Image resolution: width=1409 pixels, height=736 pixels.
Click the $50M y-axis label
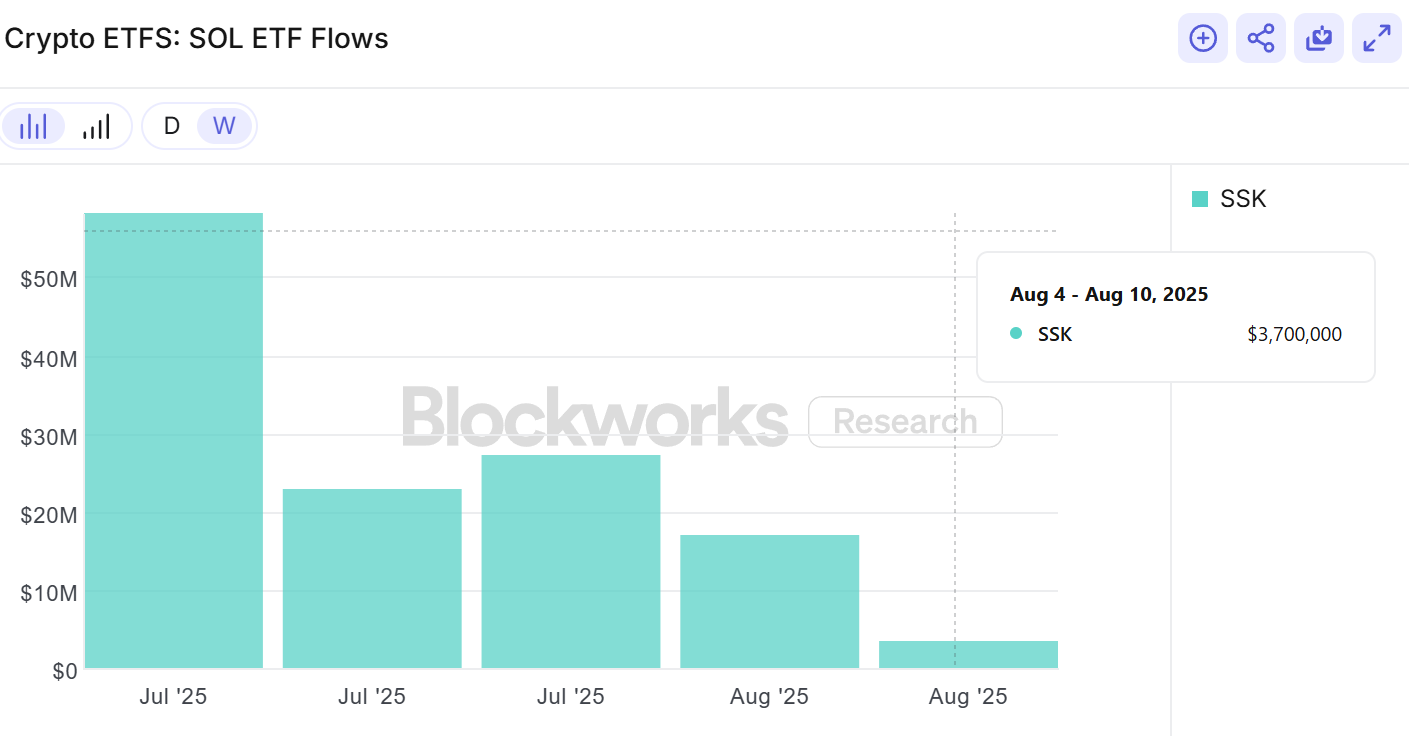coord(49,279)
